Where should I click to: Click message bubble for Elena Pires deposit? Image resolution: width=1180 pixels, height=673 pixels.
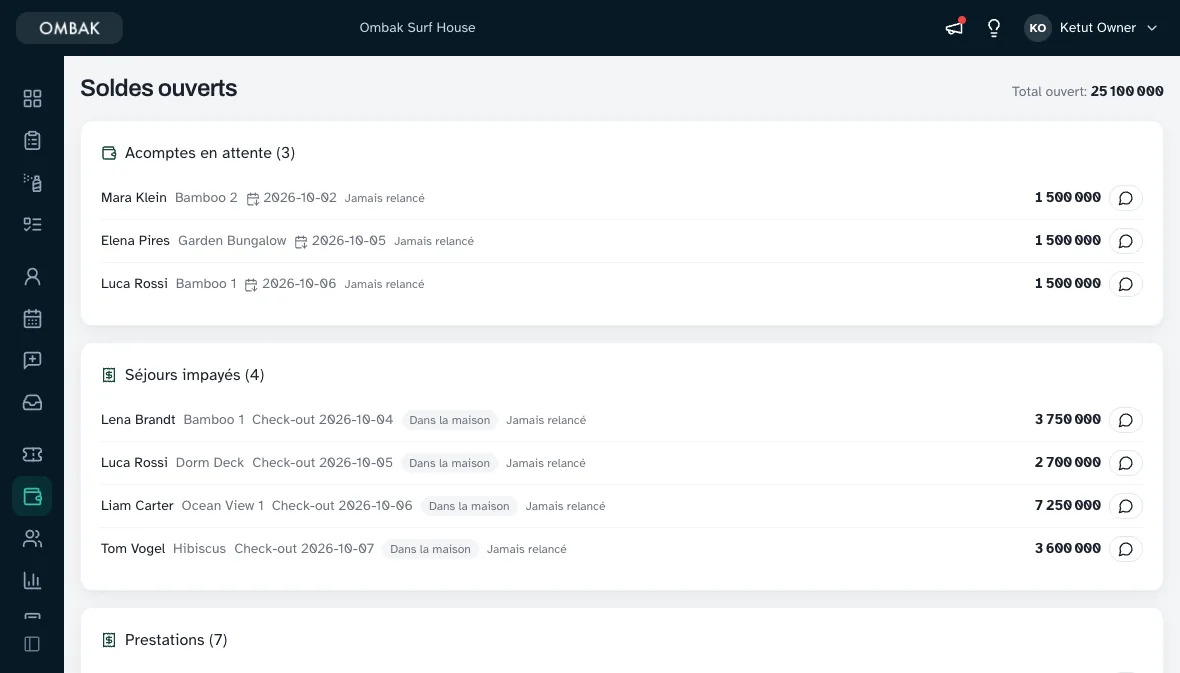(1126, 241)
